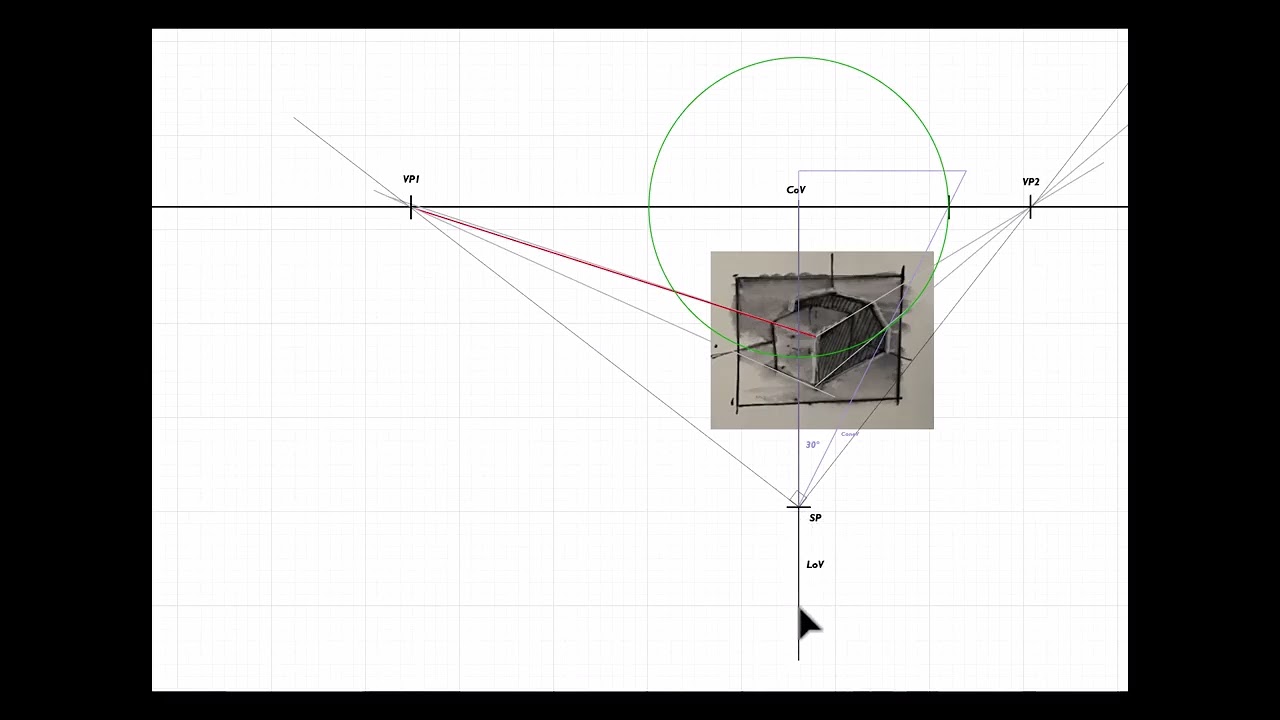This screenshot has width=1280, height=720.
Task: Select the shaded box sketch image
Action: [822, 340]
